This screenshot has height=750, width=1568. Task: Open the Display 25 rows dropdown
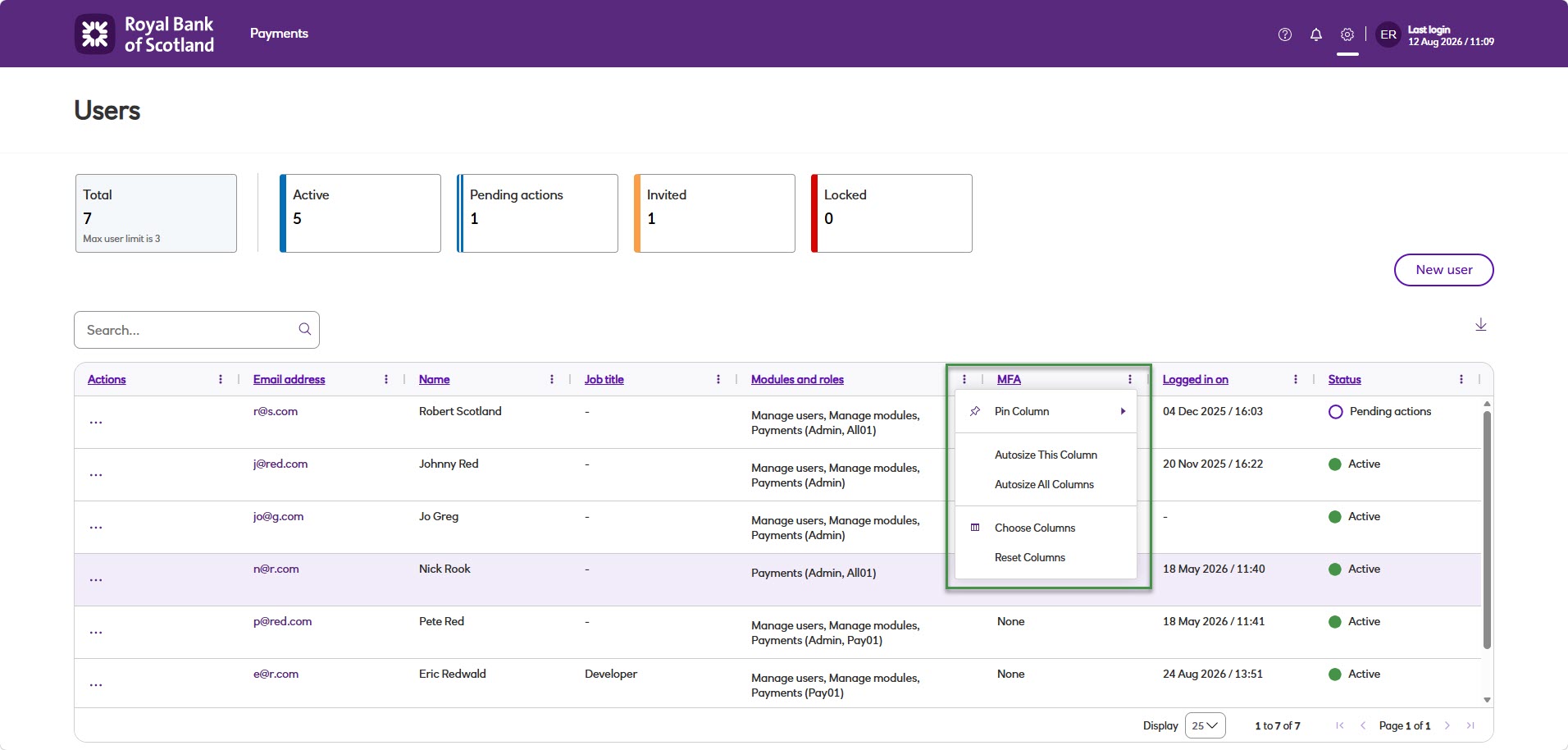[x=1205, y=725]
